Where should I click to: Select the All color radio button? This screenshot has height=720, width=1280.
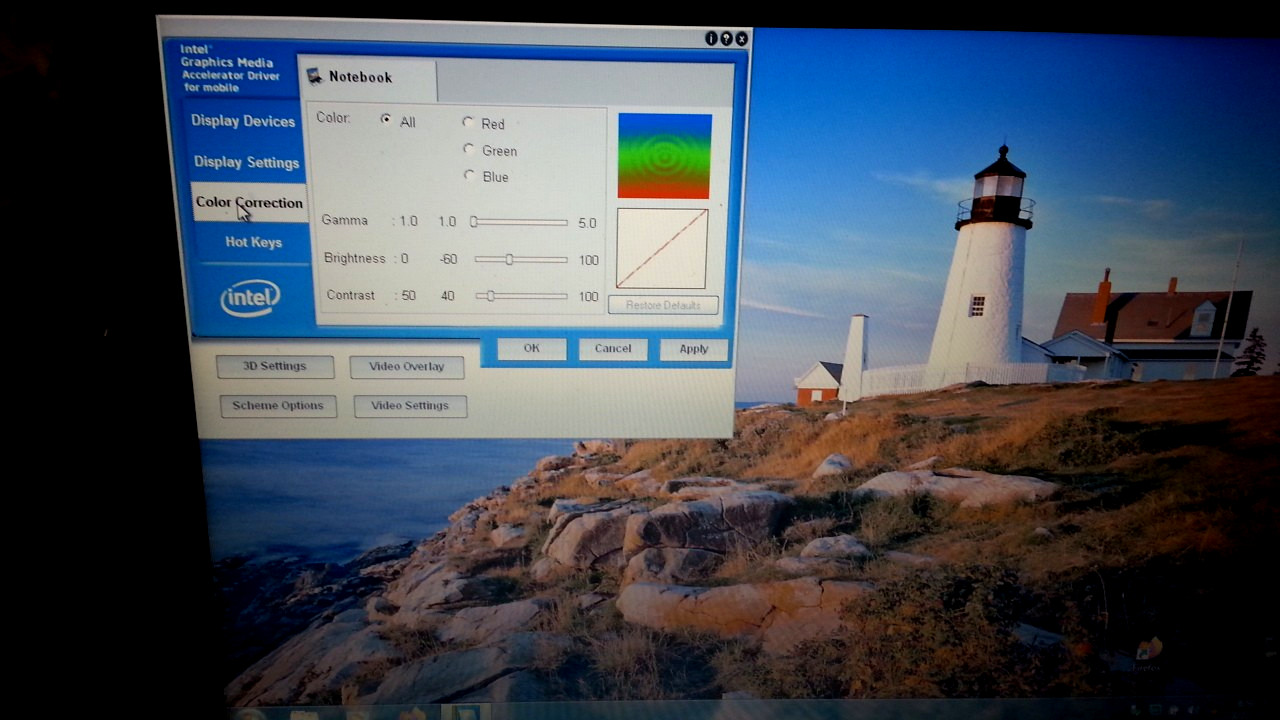(x=386, y=119)
